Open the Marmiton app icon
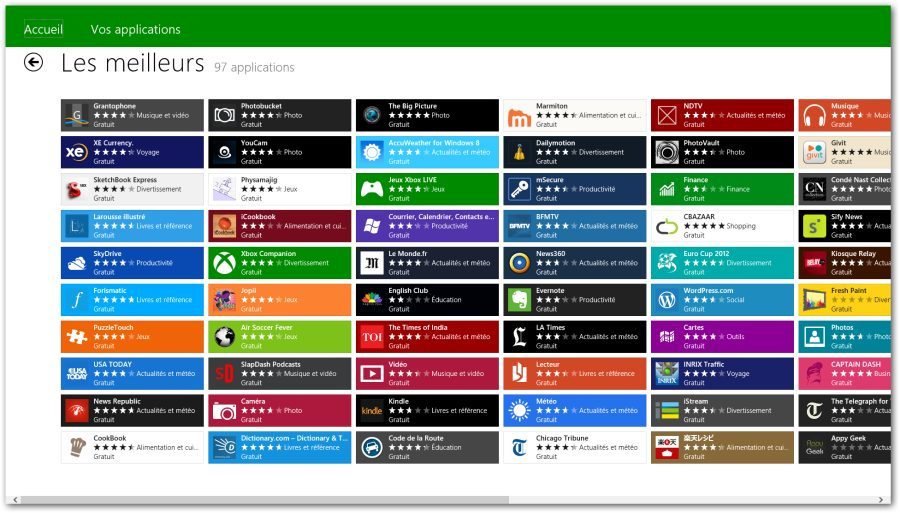The image size is (900, 513). [518, 115]
